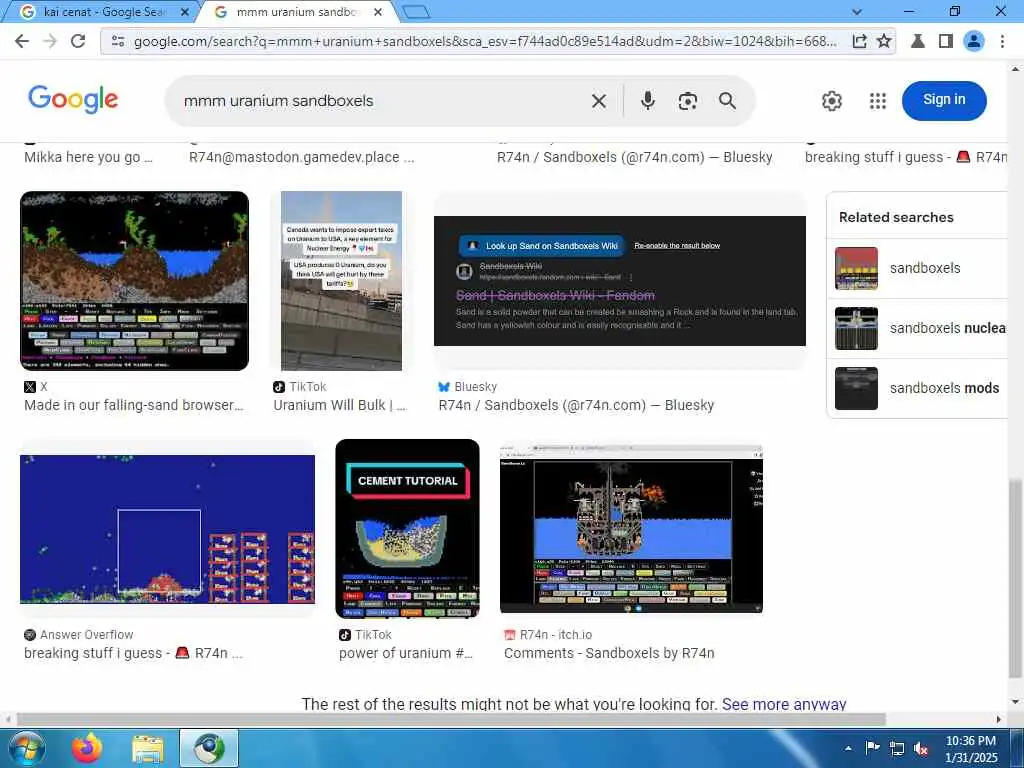This screenshot has width=1024, height=768.
Task: Open tab search dropdown chevron
Action: [x=857, y=12]
